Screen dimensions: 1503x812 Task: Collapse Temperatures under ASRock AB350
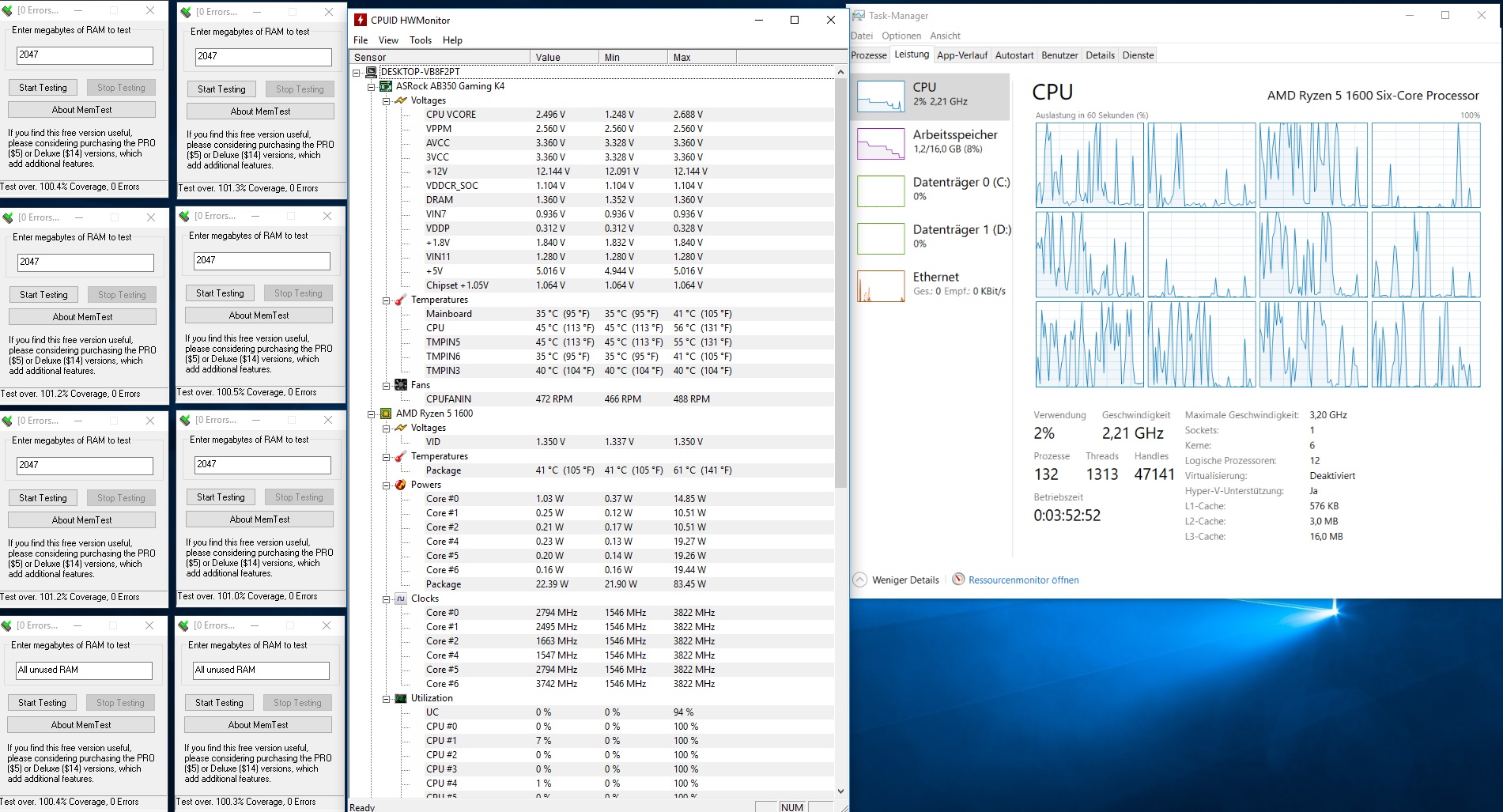pyautogui.click(x=387, y=300)
